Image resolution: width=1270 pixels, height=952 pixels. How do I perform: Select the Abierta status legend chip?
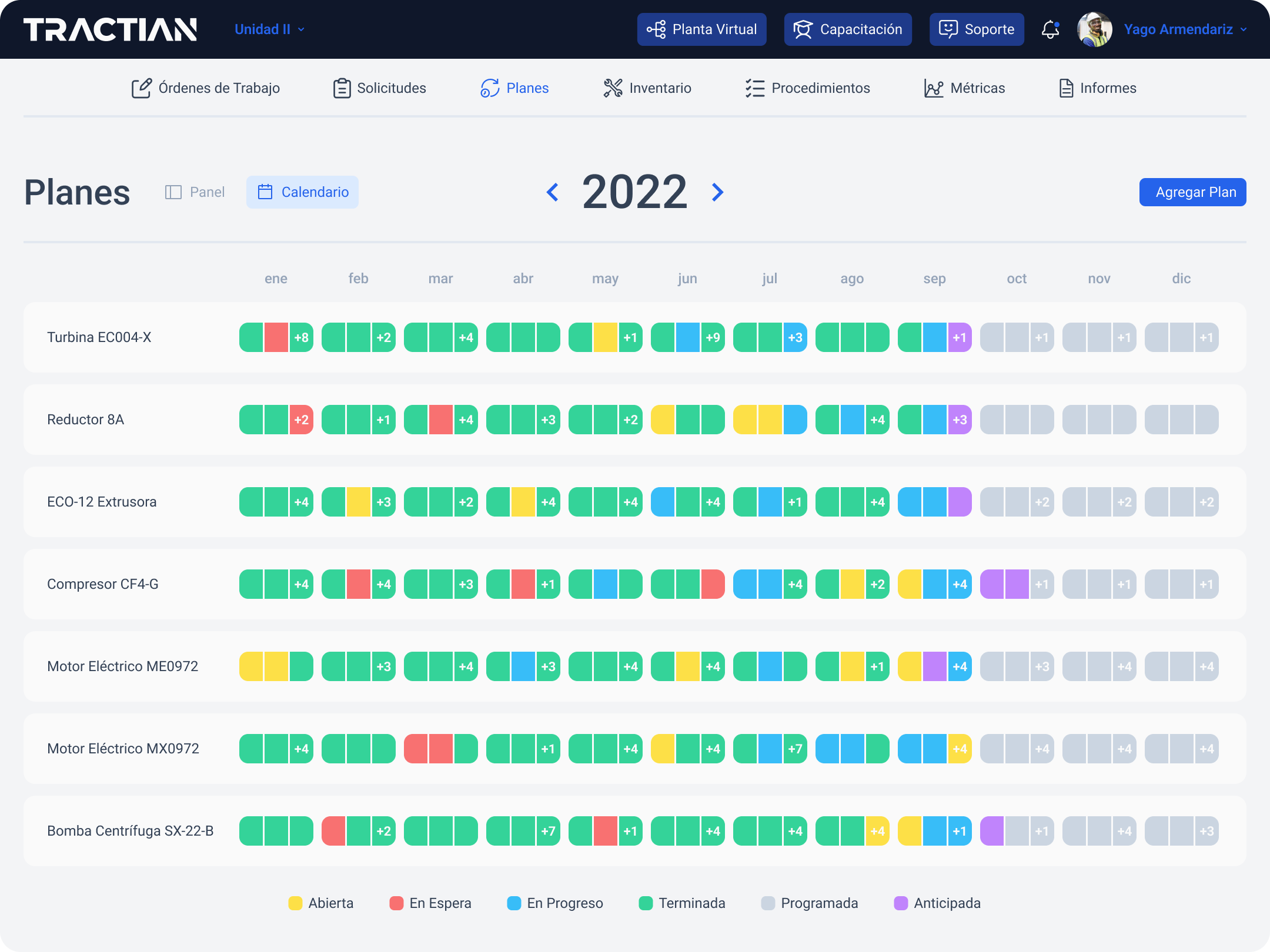pyautogui.click(x=296, y=903)
